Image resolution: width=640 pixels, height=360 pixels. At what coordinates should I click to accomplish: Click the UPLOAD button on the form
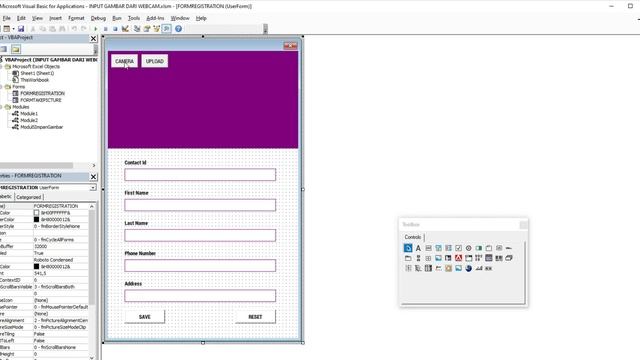coord(155,61)
